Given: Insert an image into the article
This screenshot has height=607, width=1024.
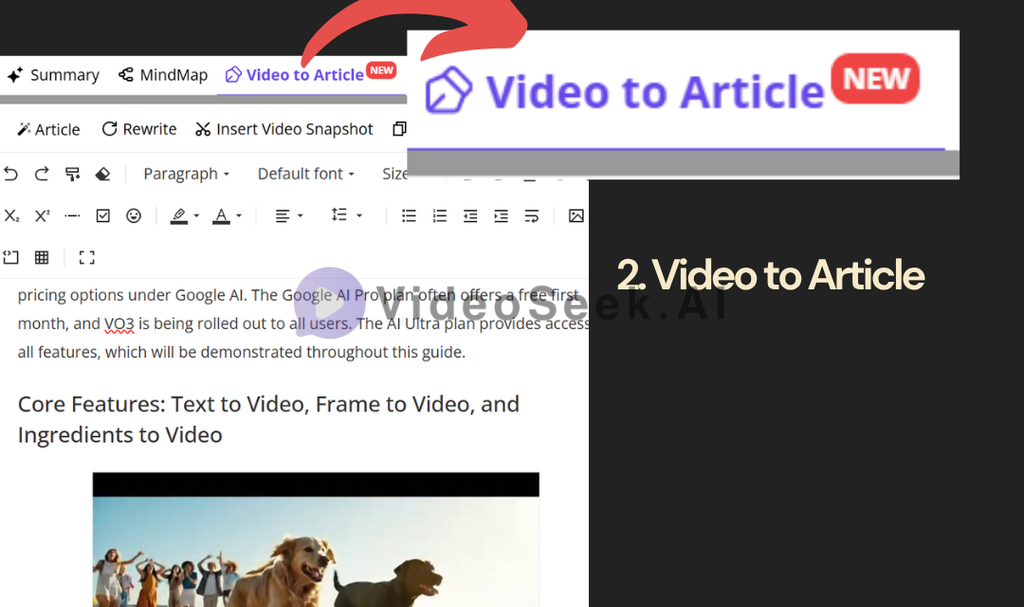Looking at the screenshot, I should (x=576, y=216).
